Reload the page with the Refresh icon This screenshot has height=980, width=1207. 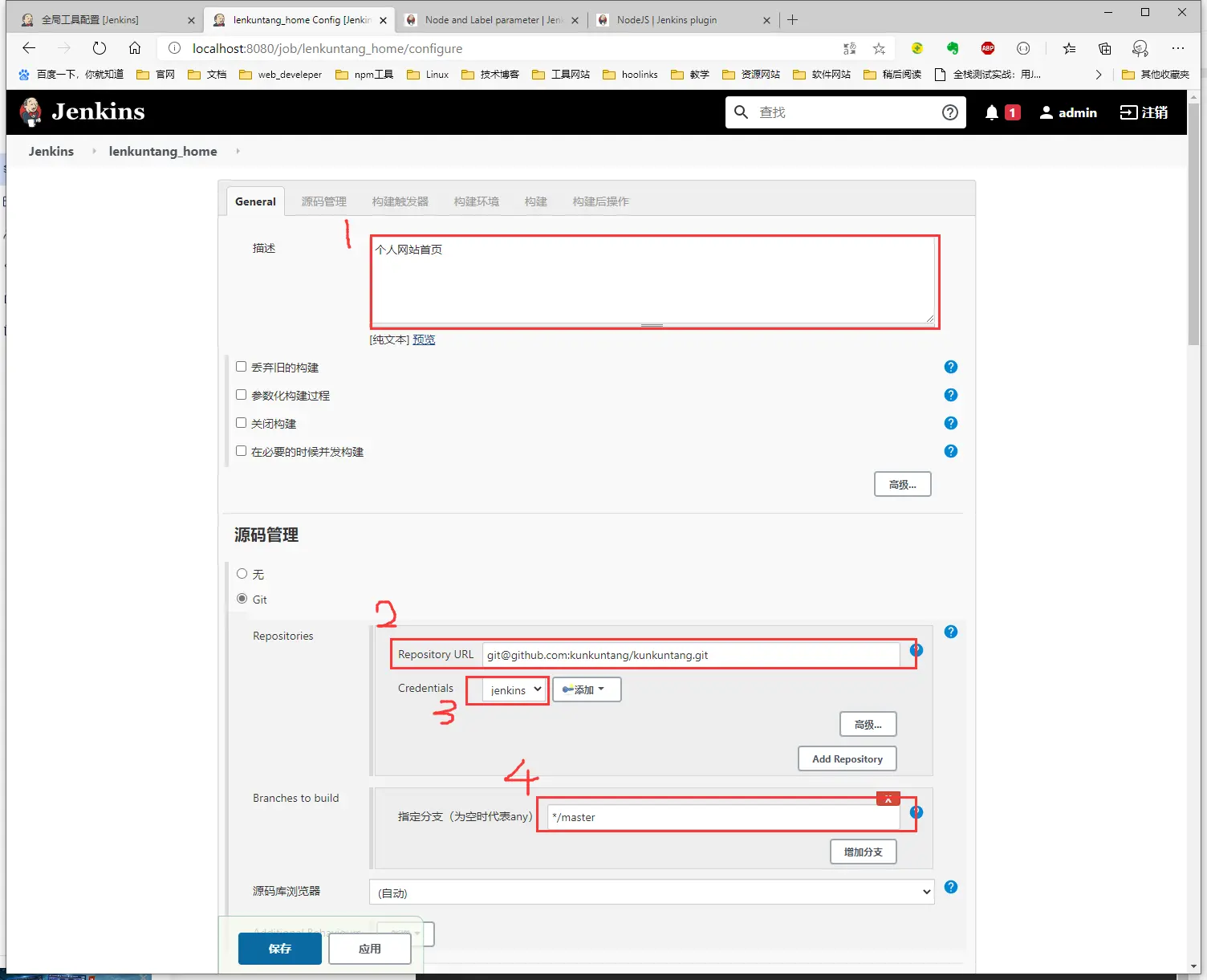pyautogui.click(x=100, y=48)
